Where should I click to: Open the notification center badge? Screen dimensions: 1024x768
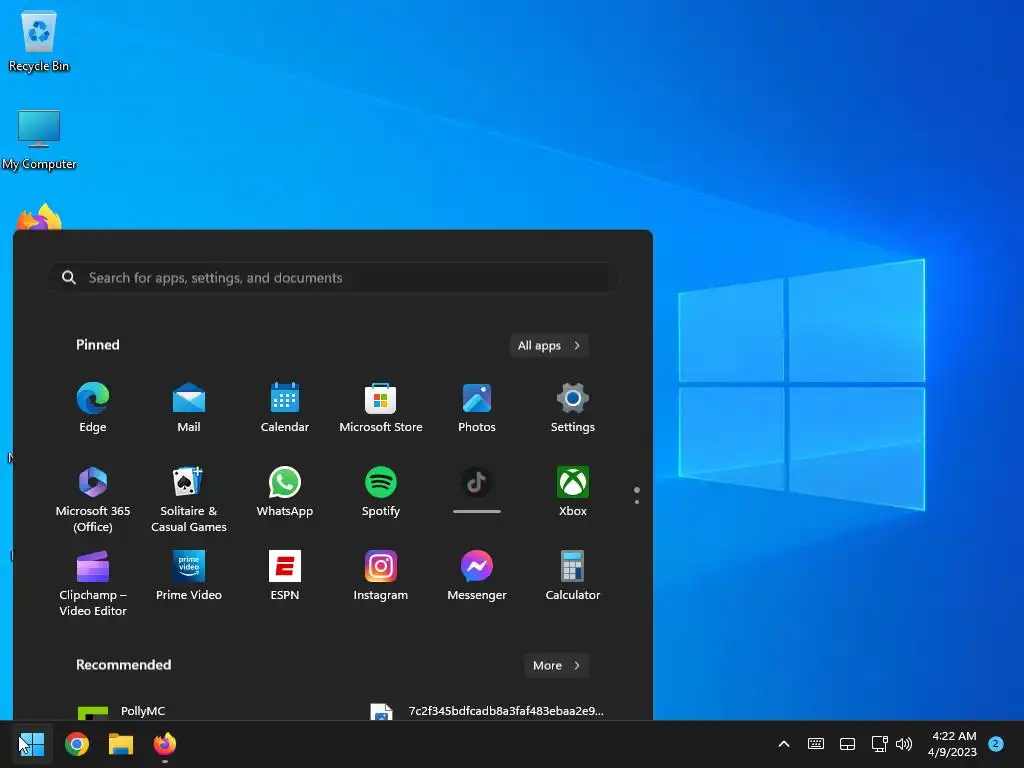[996, 744]
